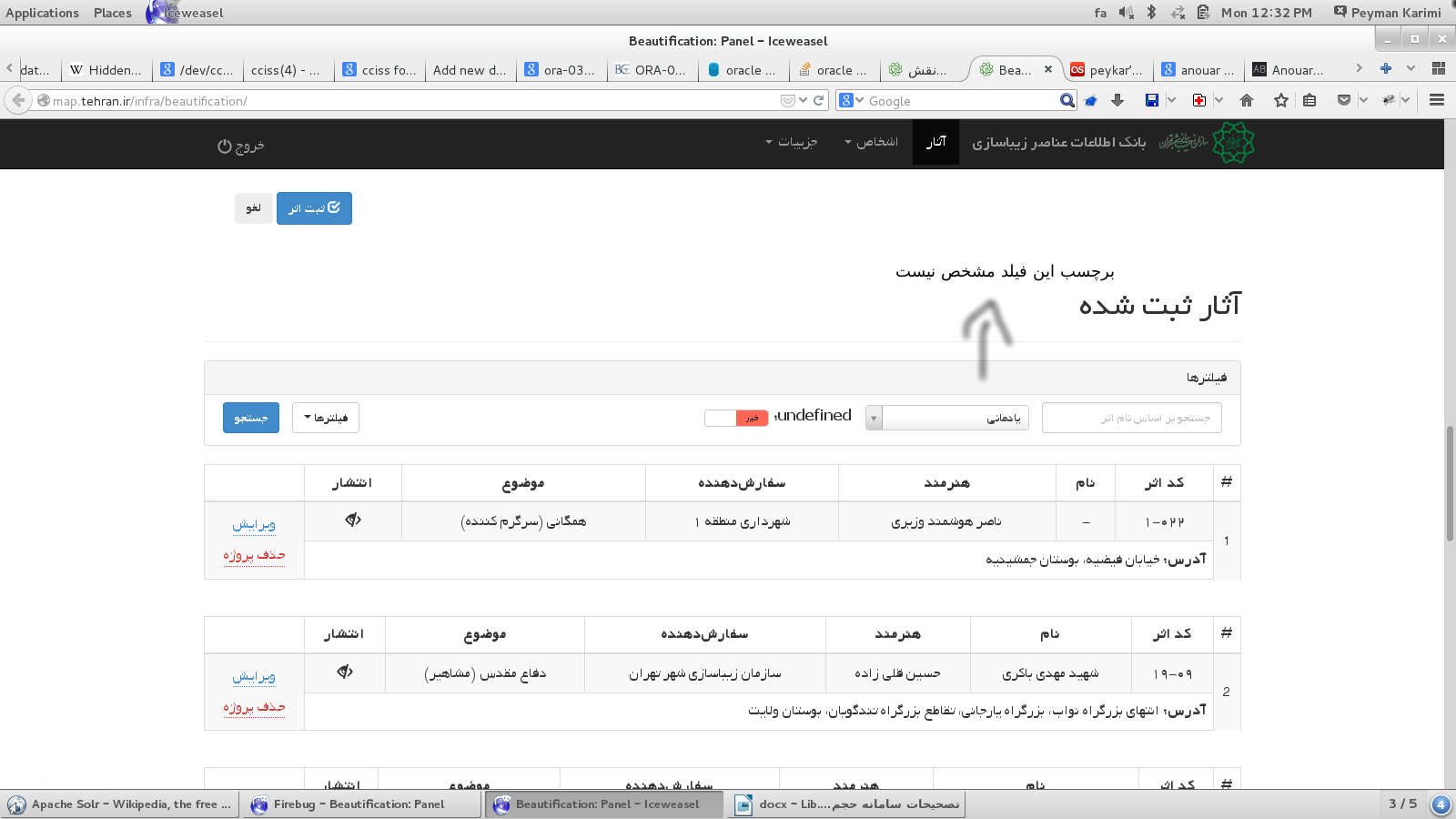Open the یادمانی select dropdown

point(946,418)
